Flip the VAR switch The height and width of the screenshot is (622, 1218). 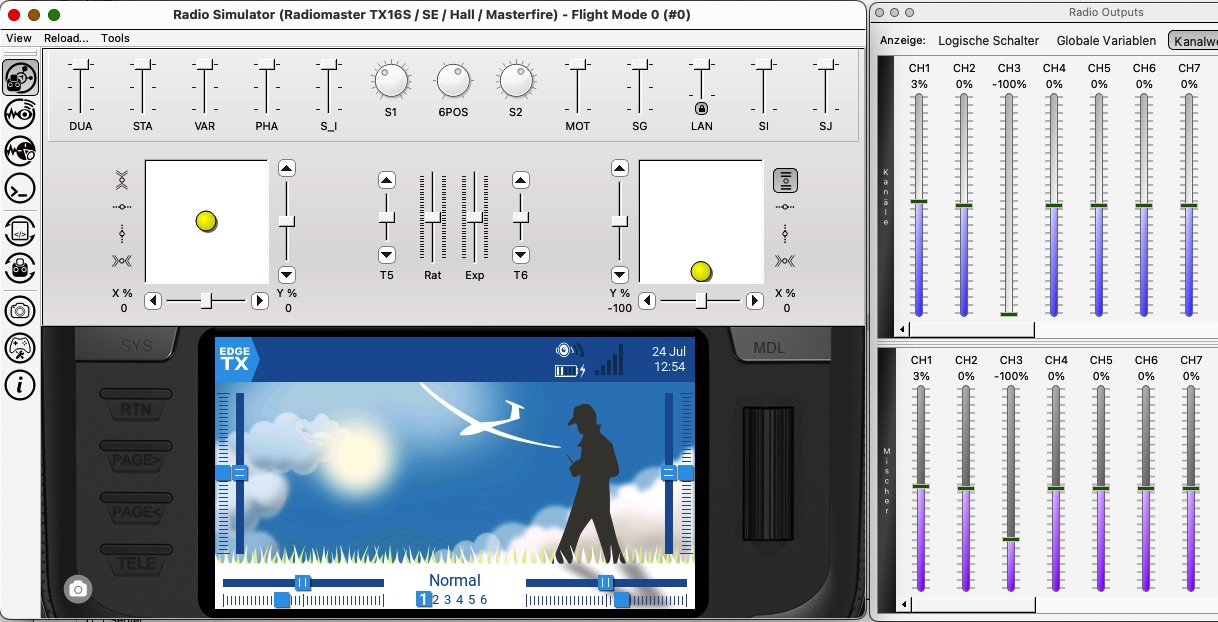[x=205, y=87]
